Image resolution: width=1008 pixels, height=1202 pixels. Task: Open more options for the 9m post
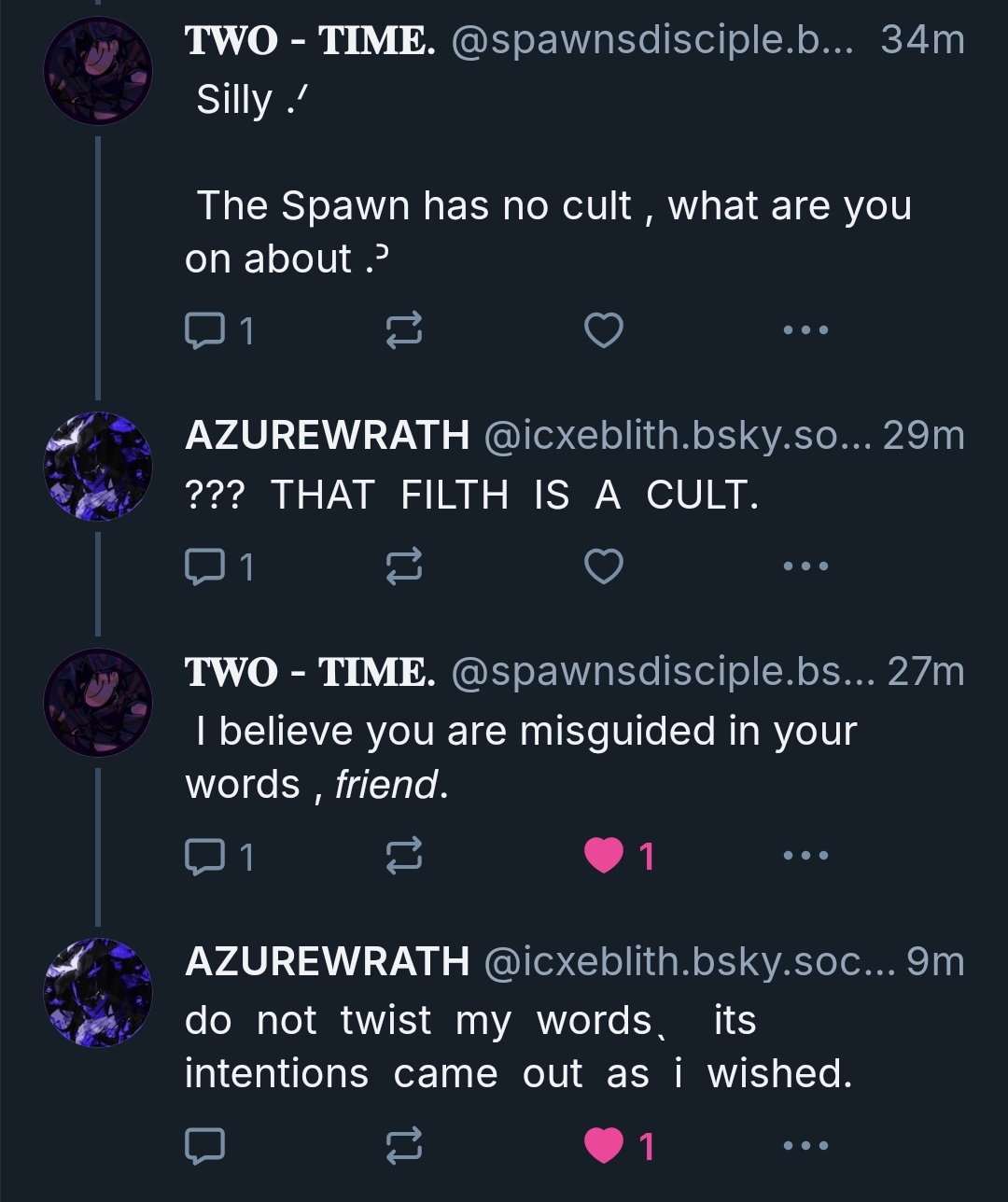[805, 1146]
